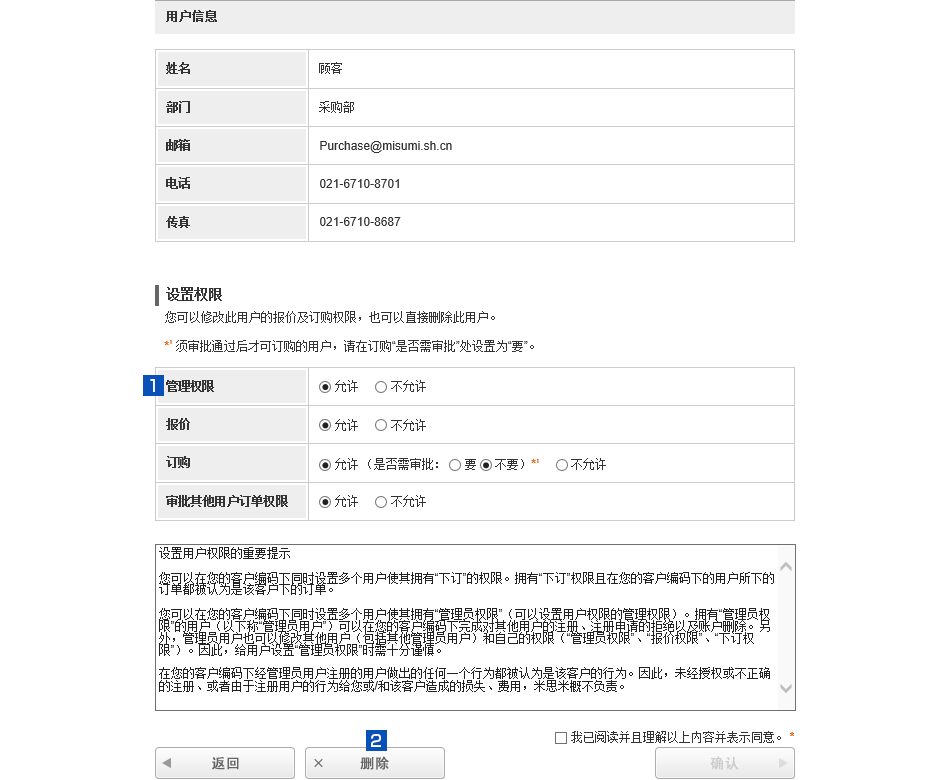This screenshot has height=780, width=950.
Task: Click the 返回 button
Action: 225,763
